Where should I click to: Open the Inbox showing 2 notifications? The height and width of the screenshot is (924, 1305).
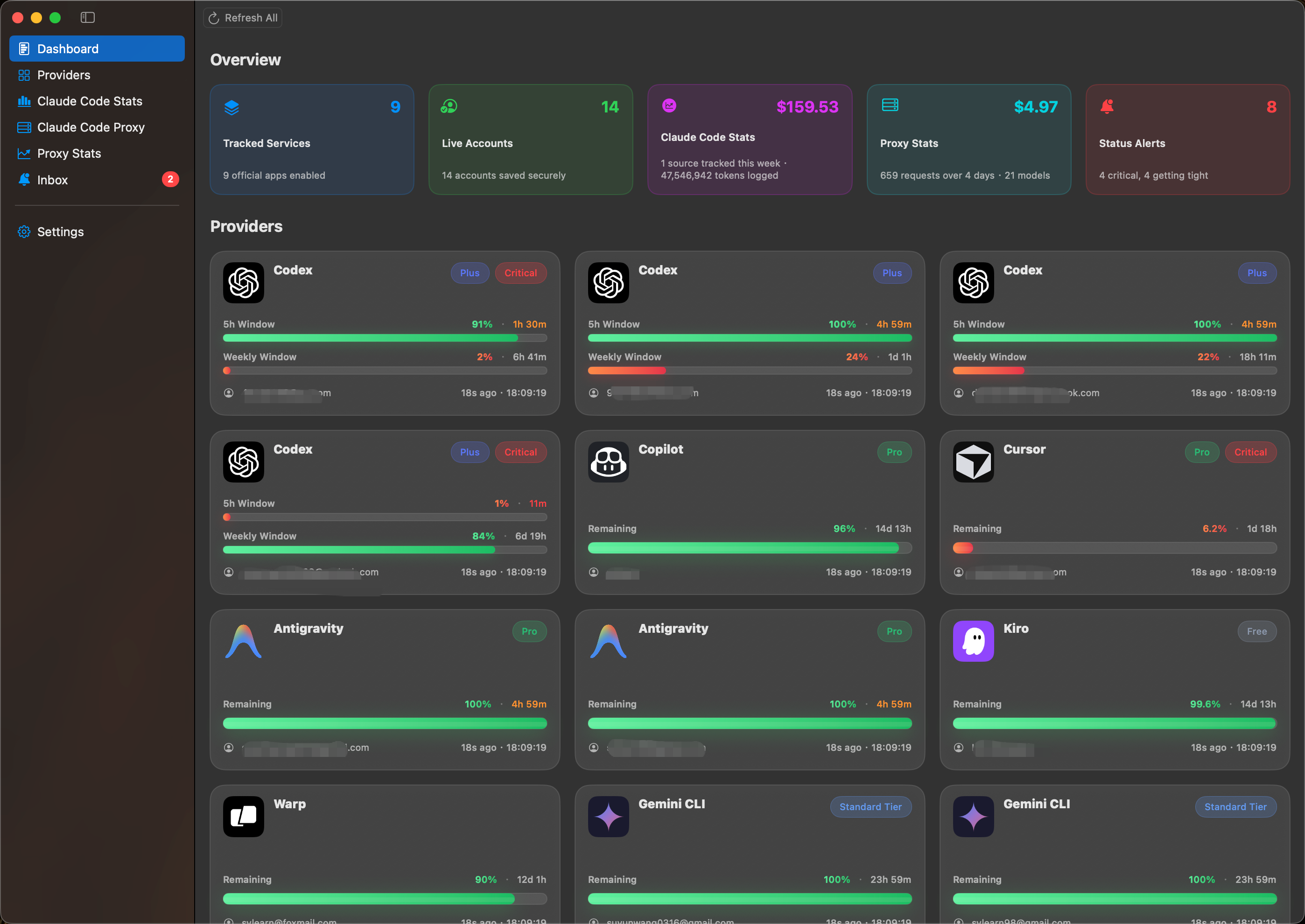(52, 180)
